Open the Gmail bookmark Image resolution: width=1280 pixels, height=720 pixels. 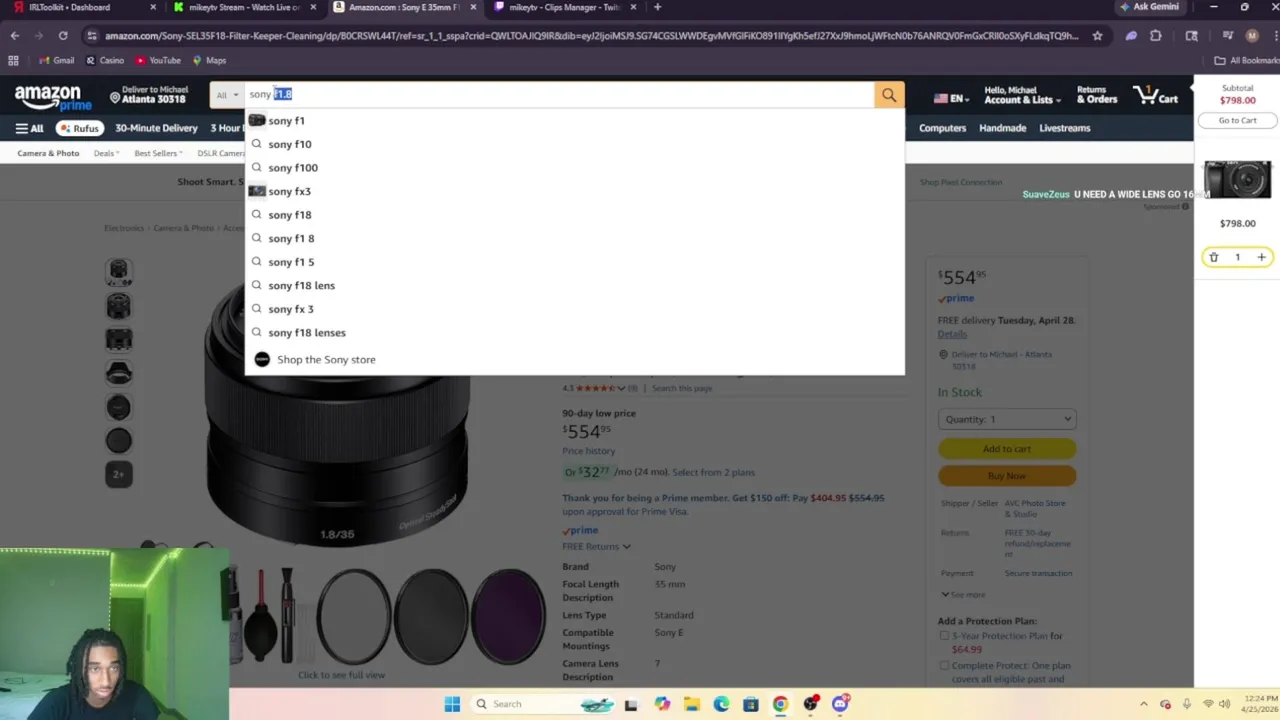[x=57, y=60]
